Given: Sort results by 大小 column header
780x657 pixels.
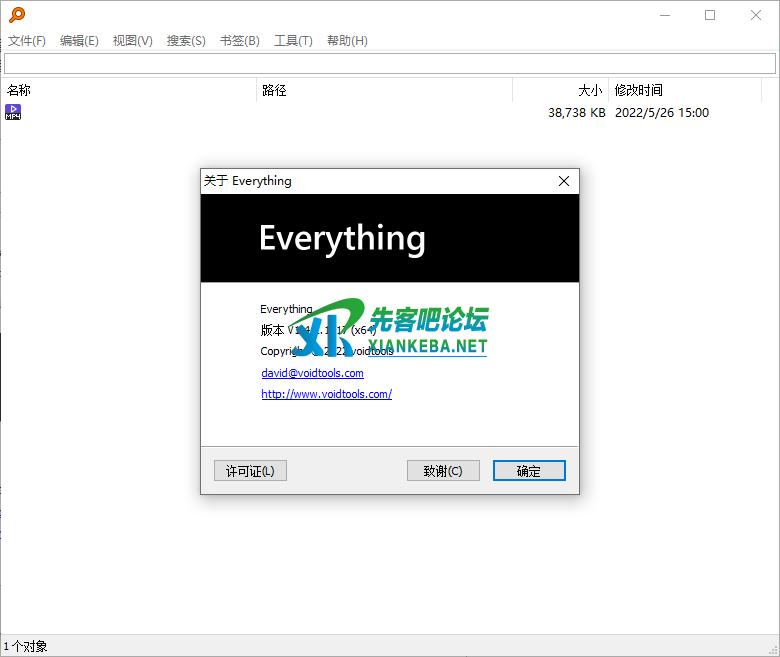Looking at the screenshot, I should [x=560, y=90].
